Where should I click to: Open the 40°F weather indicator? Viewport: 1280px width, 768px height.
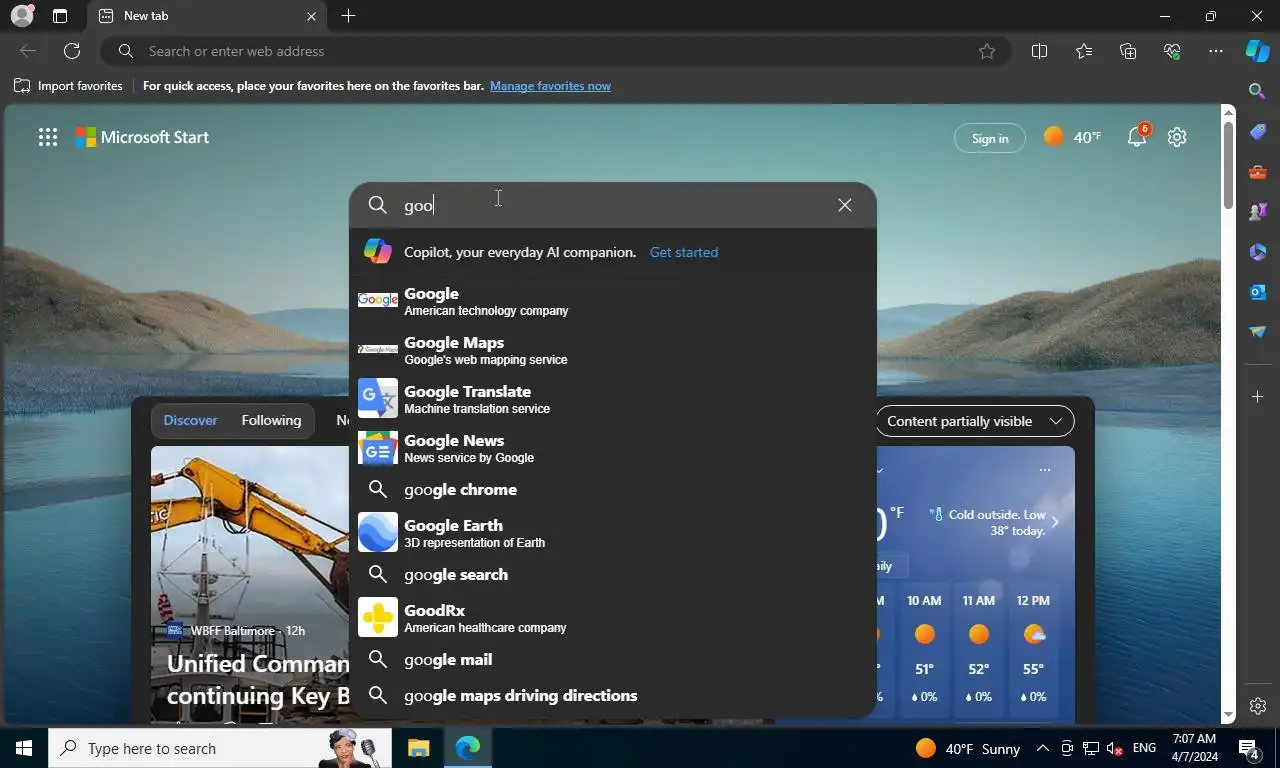click(1071, 137)
